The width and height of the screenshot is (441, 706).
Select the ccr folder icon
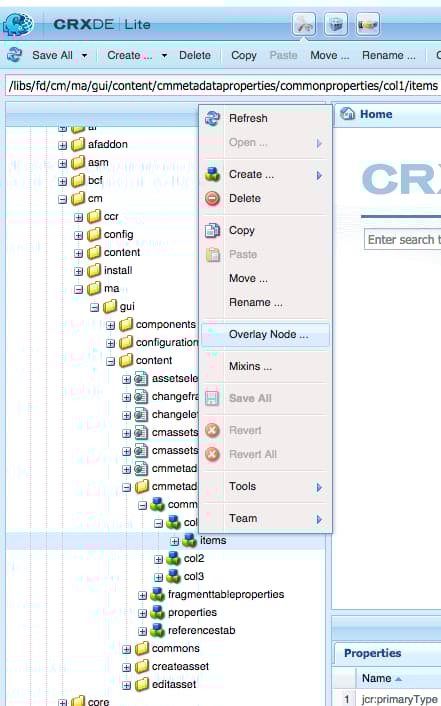tap(94, 216)
